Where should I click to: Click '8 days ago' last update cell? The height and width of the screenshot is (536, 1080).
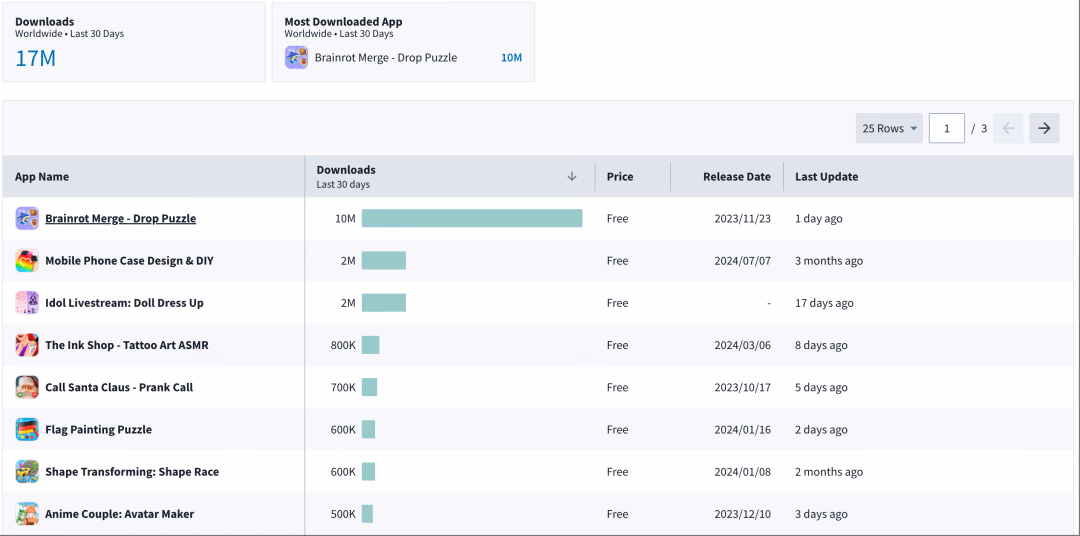pos(821,345)
